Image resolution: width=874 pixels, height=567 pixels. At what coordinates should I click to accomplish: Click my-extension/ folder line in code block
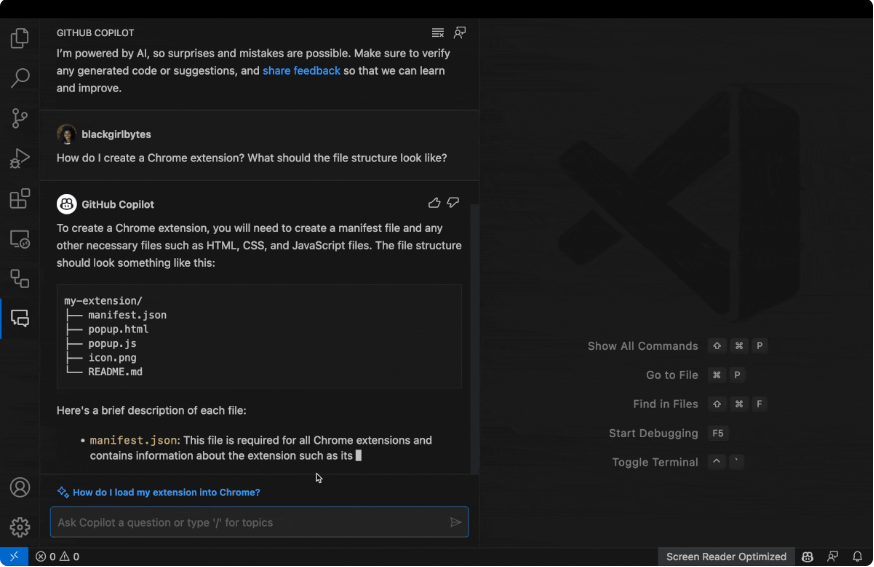pyautogui.click(x=103, y=301)
